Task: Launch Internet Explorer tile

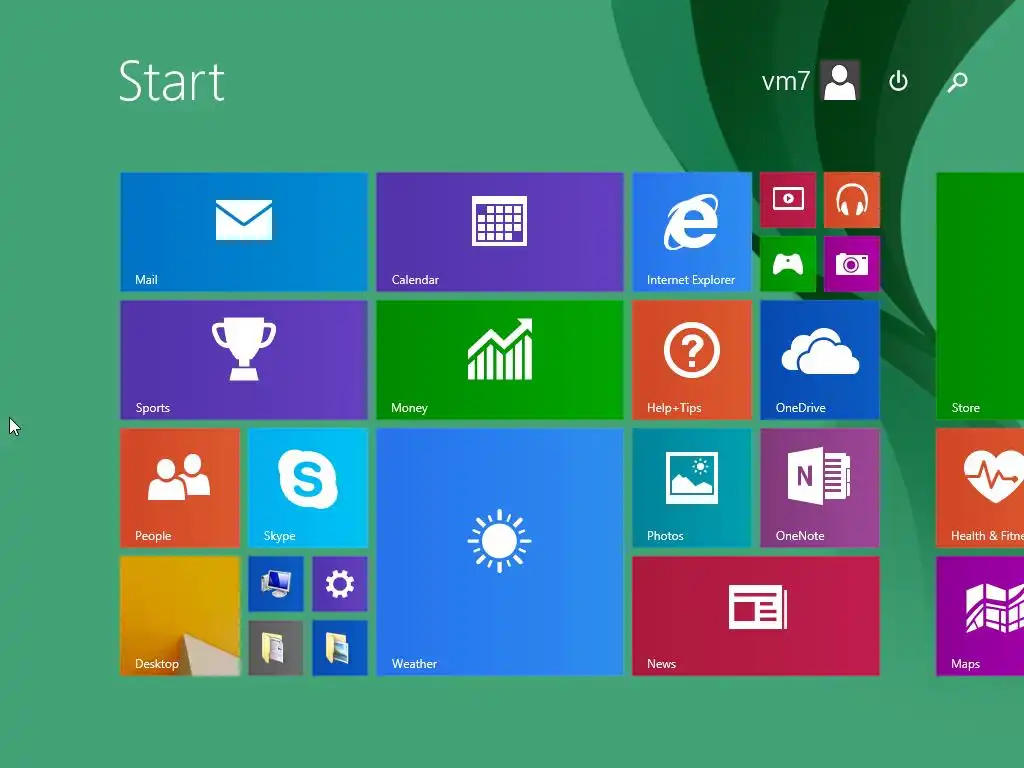Action: coord(692,232)
